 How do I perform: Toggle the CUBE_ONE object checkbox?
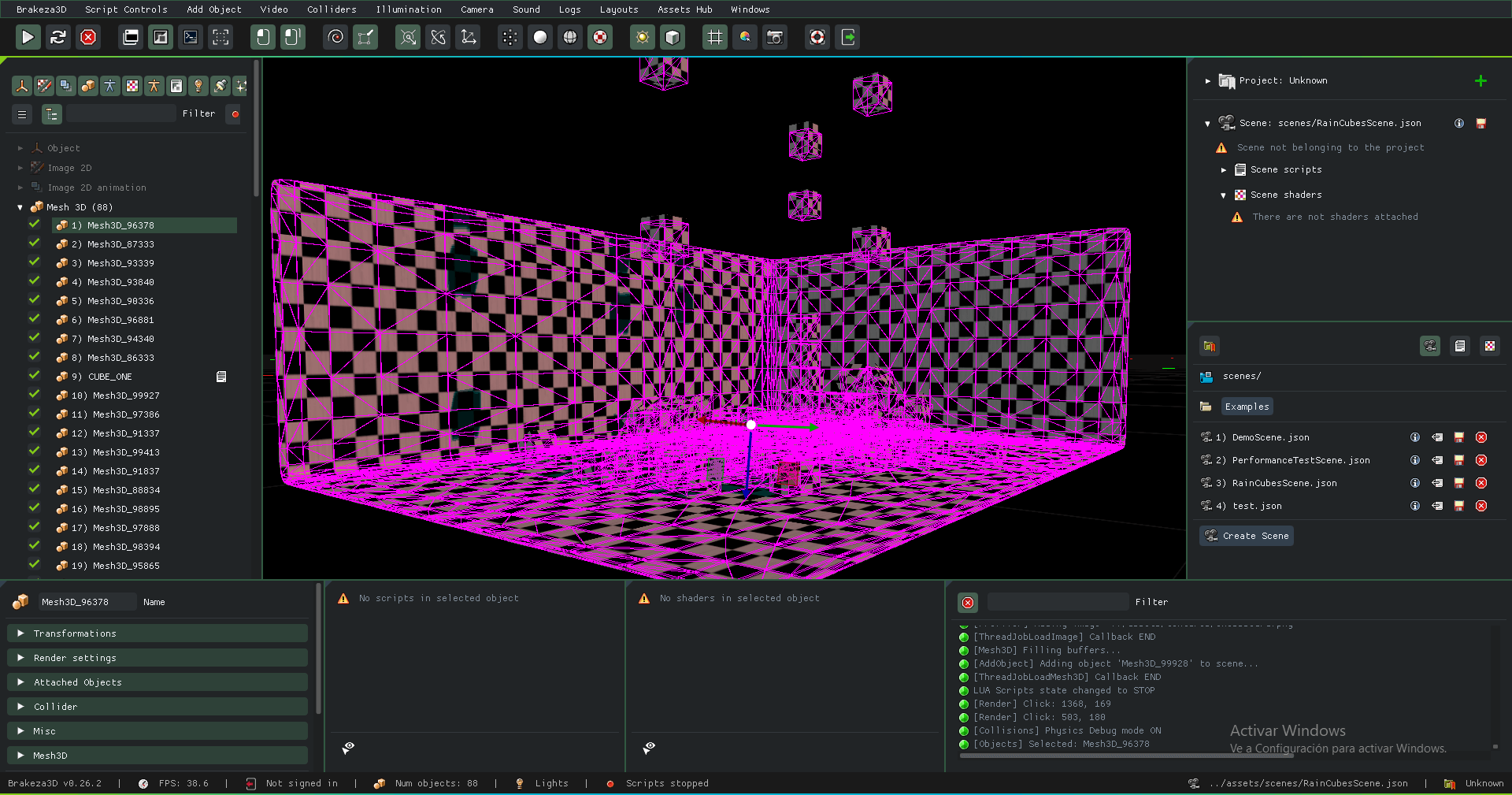35,376
